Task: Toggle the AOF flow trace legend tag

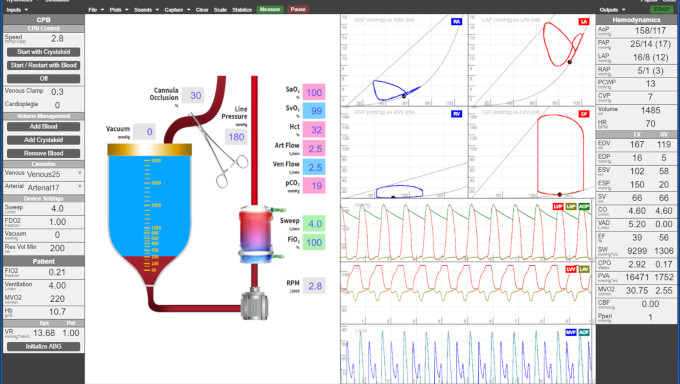Action: [x=584, y=332]
